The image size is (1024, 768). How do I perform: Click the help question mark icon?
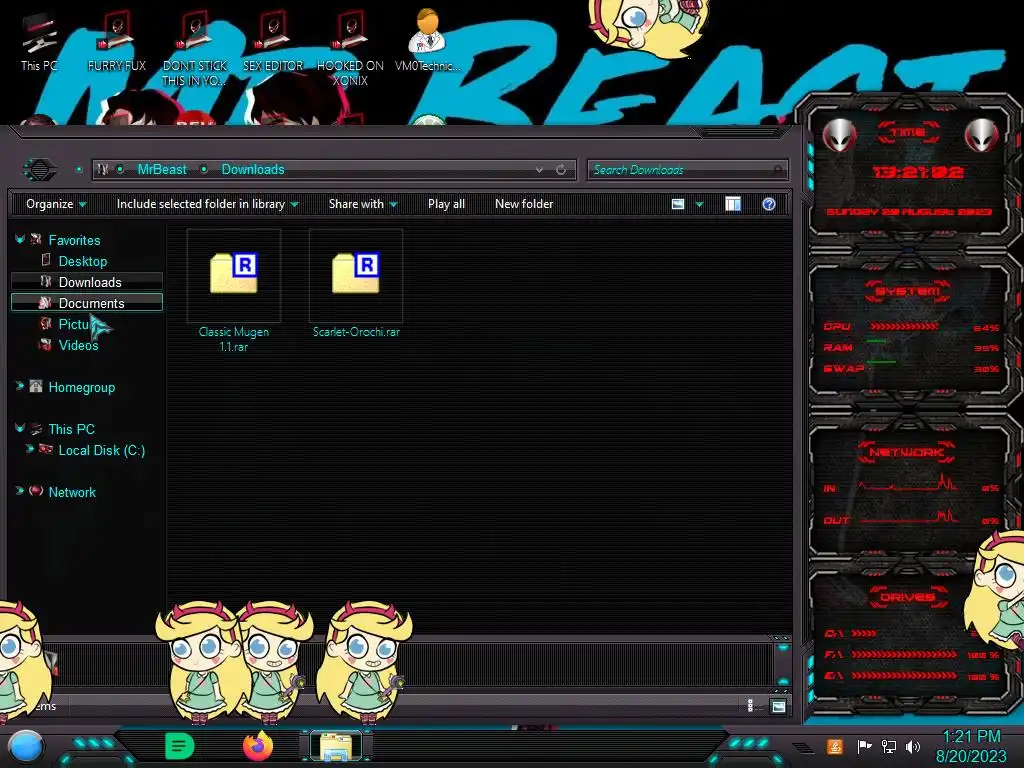pos(769,204)
